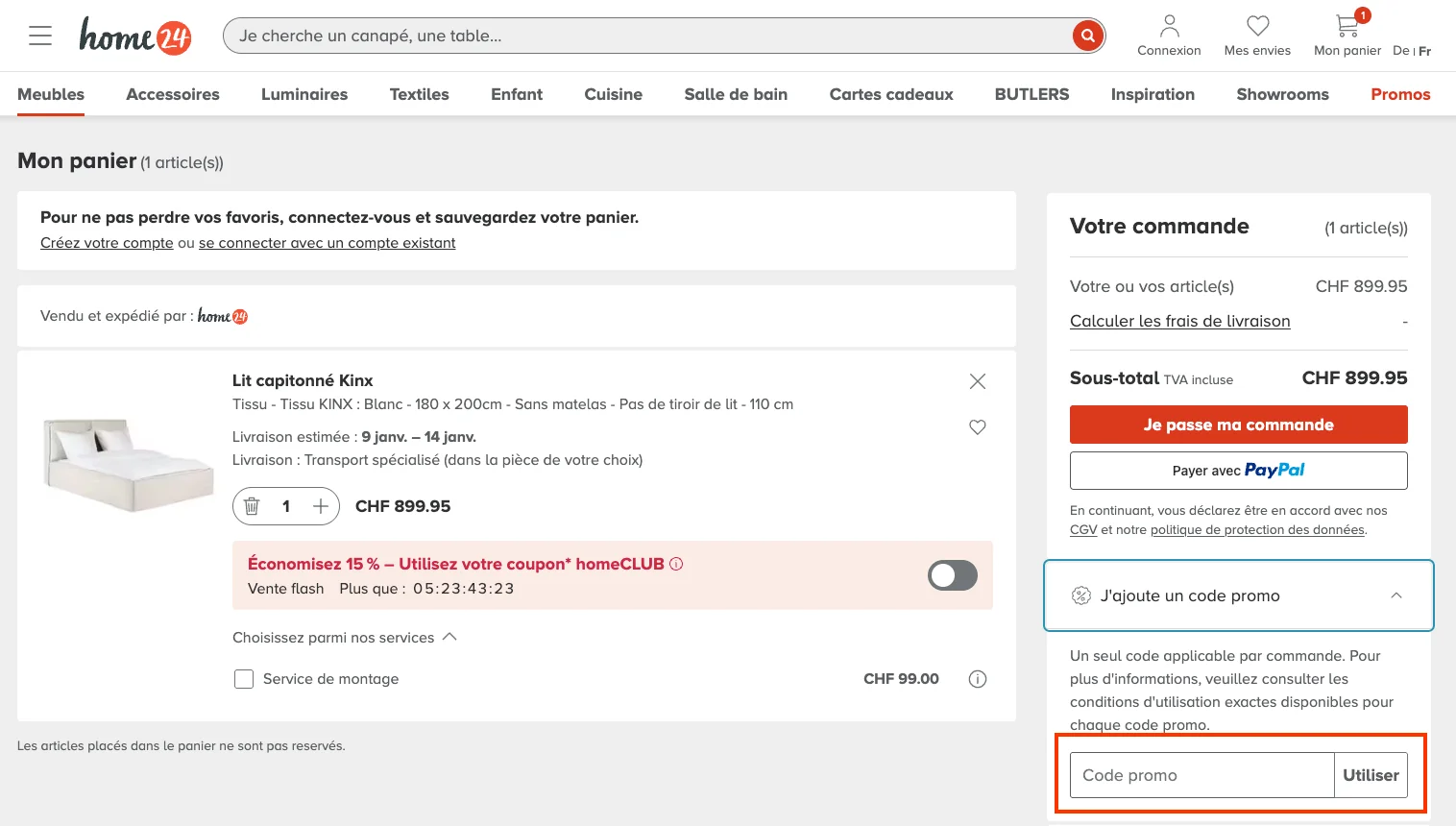This screenshot has height=826, width=1456.
Task: Click Je passe ma commande button
Action: (1238, 424)
